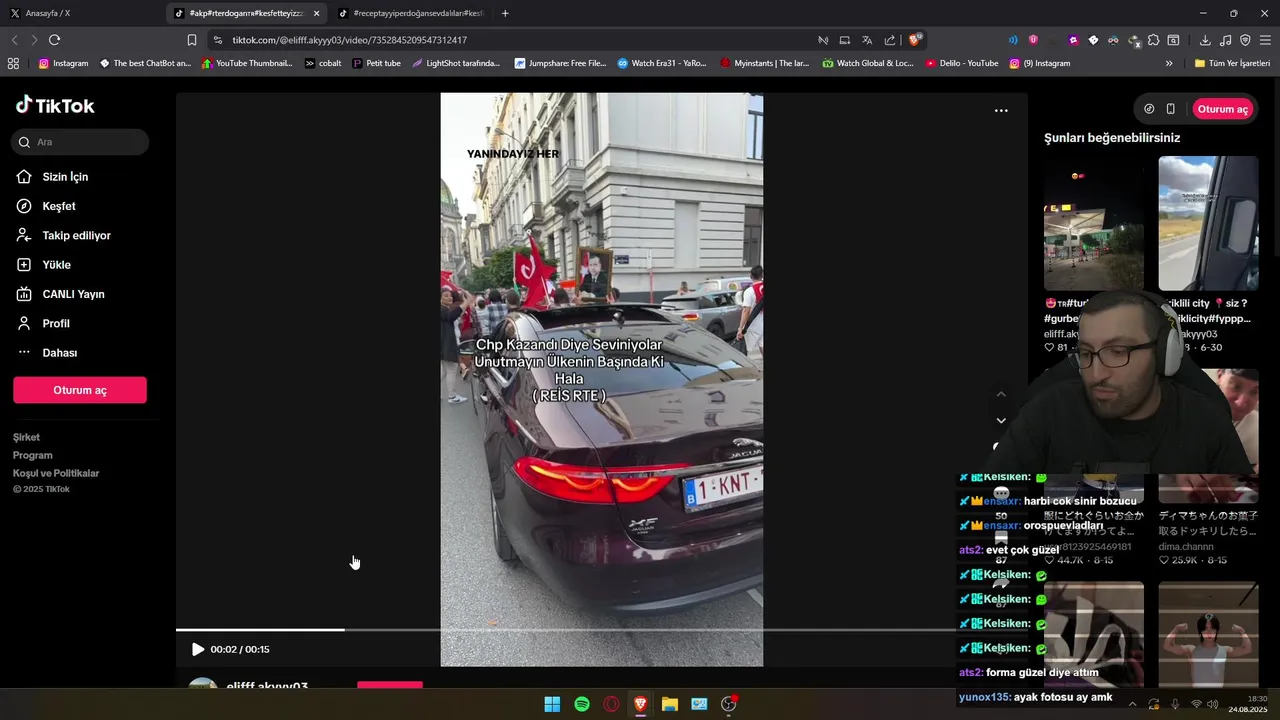Click the TikTok logo

(x=55, y=105)
